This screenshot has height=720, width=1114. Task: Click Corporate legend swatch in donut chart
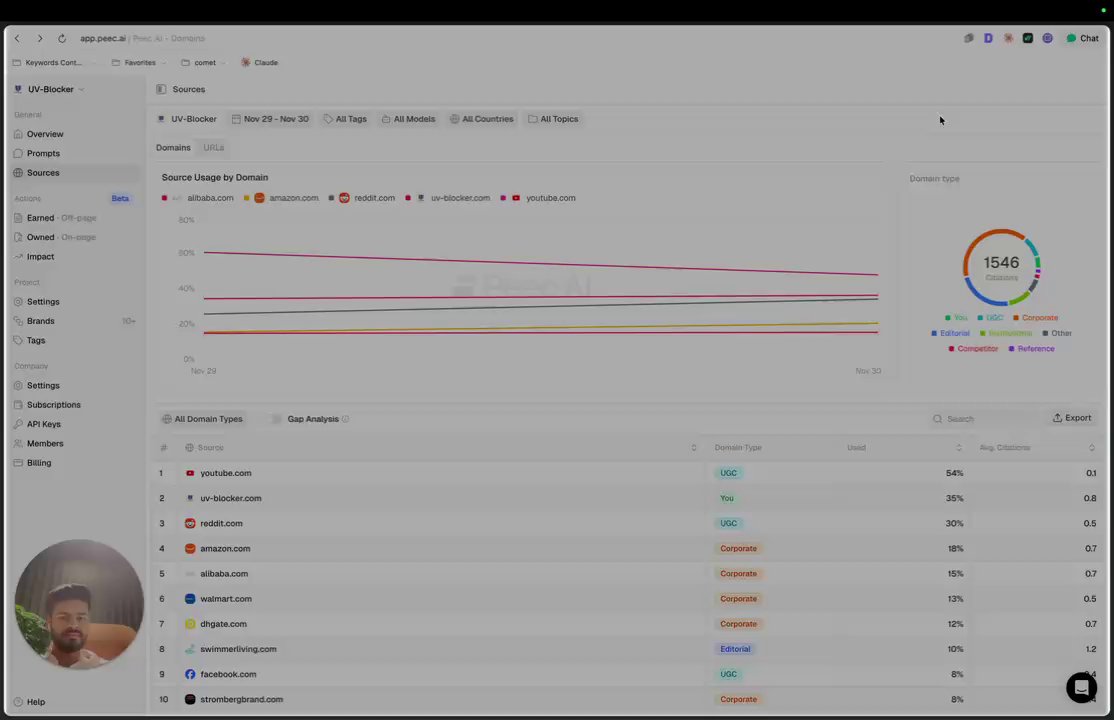tap(1016, 318)
